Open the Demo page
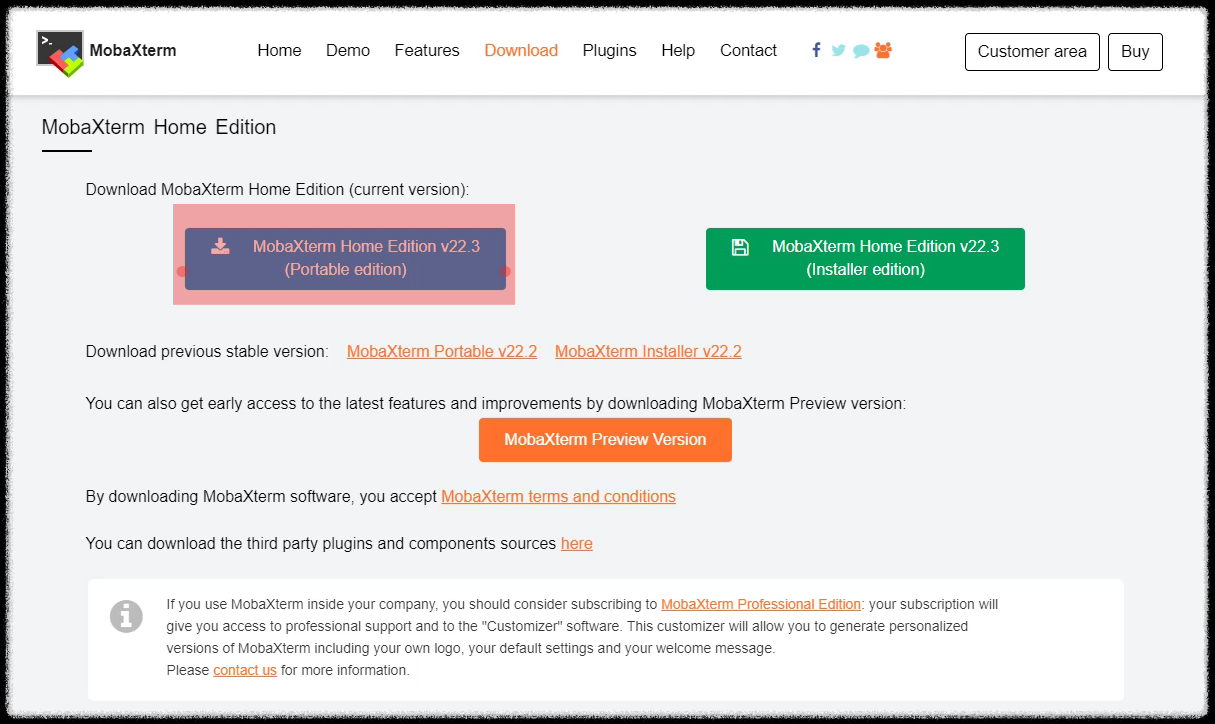1215x724 pixels. point(348,51)
